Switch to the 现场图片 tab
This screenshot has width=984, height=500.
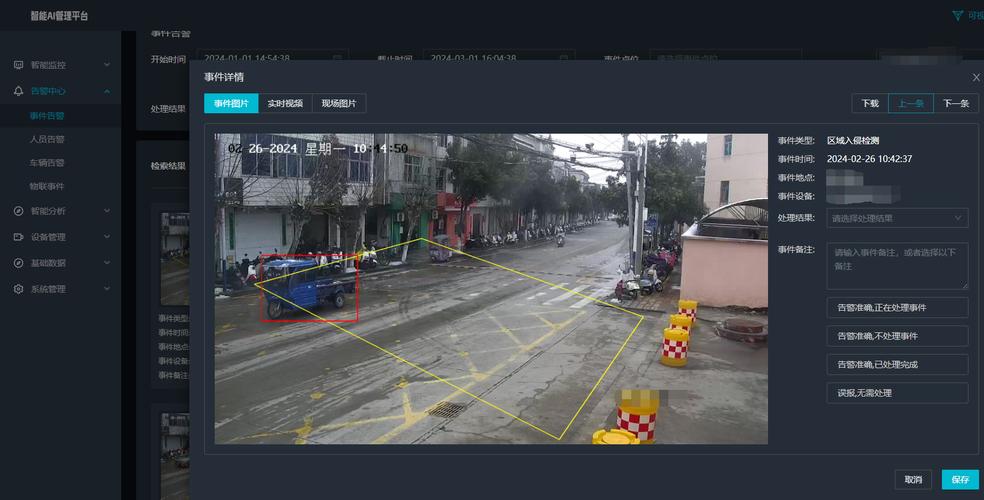click(x=339, y=103)
